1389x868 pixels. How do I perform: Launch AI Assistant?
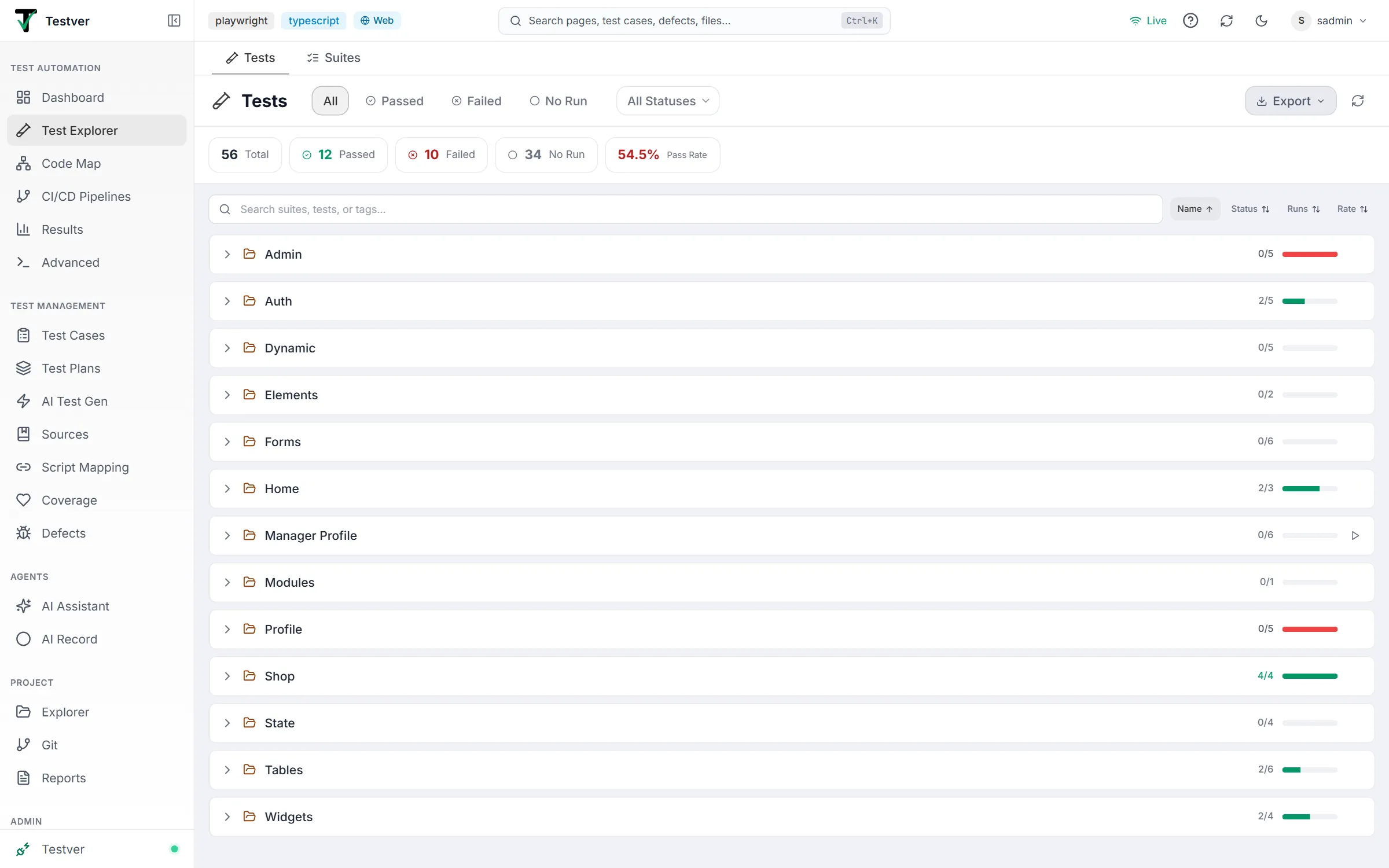[x=97, y=606]
